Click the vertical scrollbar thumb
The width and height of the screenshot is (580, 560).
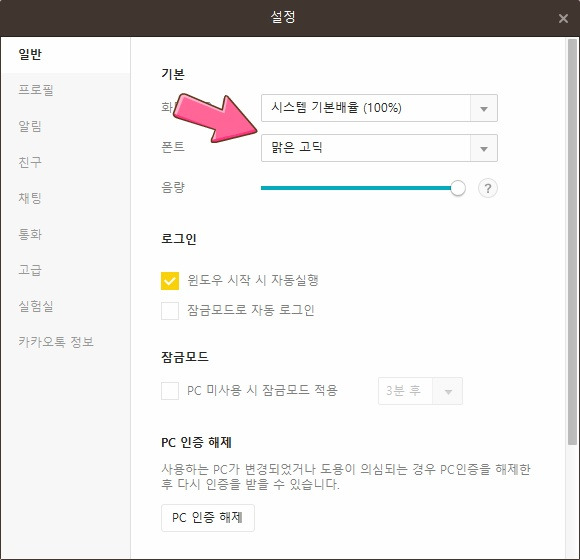[573, 241]
